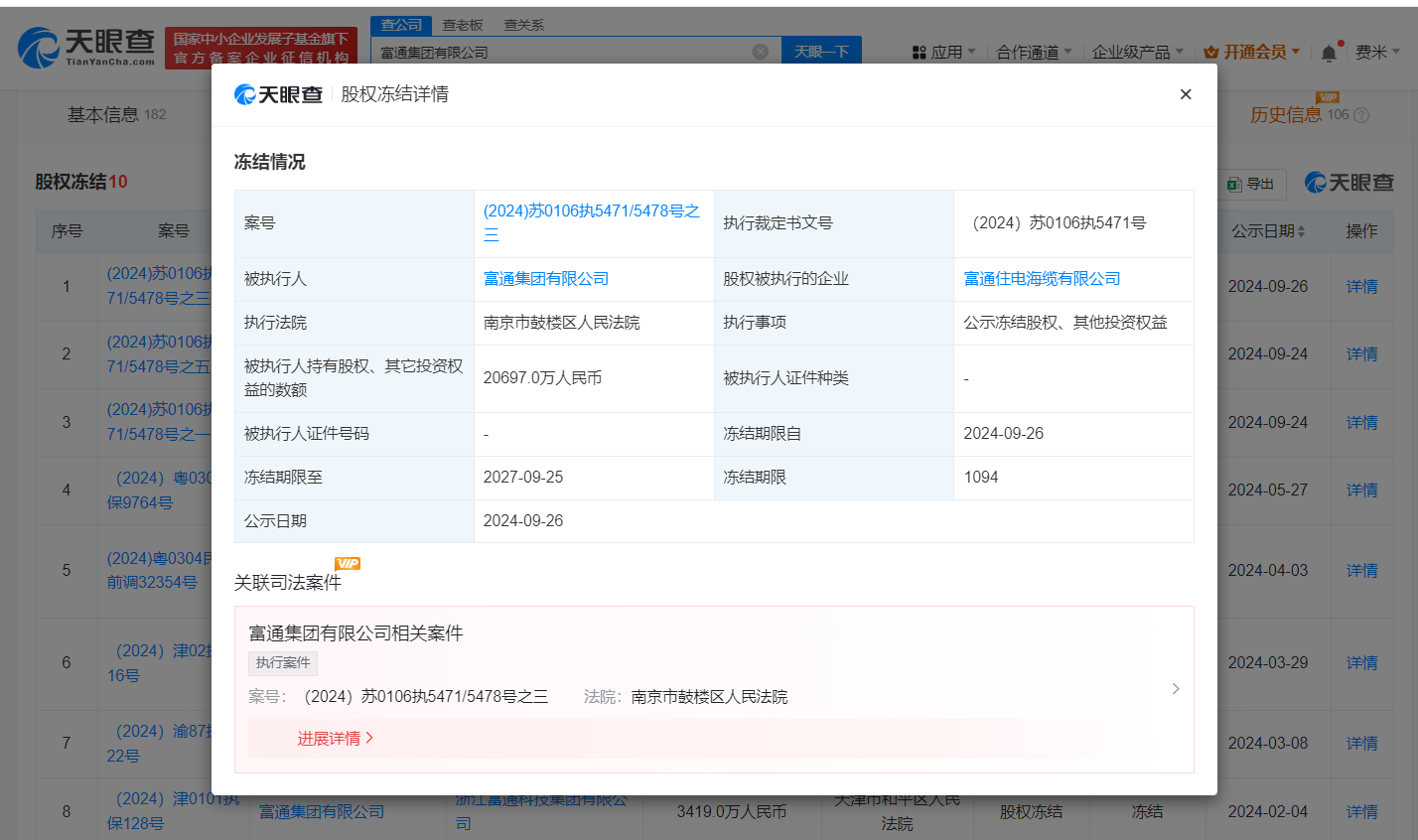This screenshot has height=840, width=1418.
Task: Expand the 合作通道 dropdown
Action: point(1034,52)
